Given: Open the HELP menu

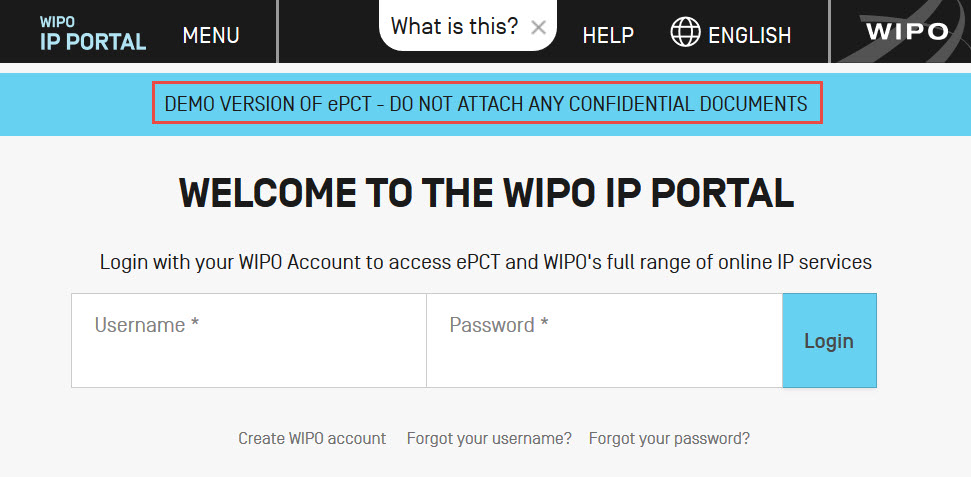Looking at the screenshot, I should pyautogui.click(x=608, y=36).
